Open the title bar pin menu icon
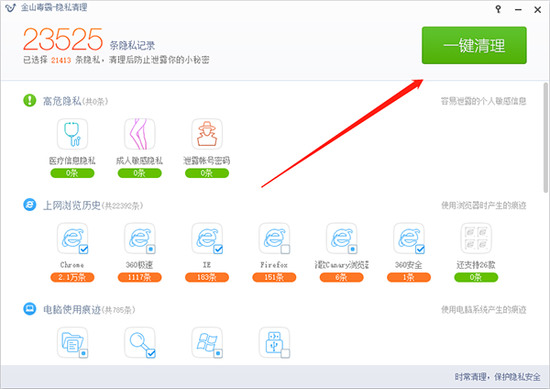550x389 pixels. pos(498,9)
